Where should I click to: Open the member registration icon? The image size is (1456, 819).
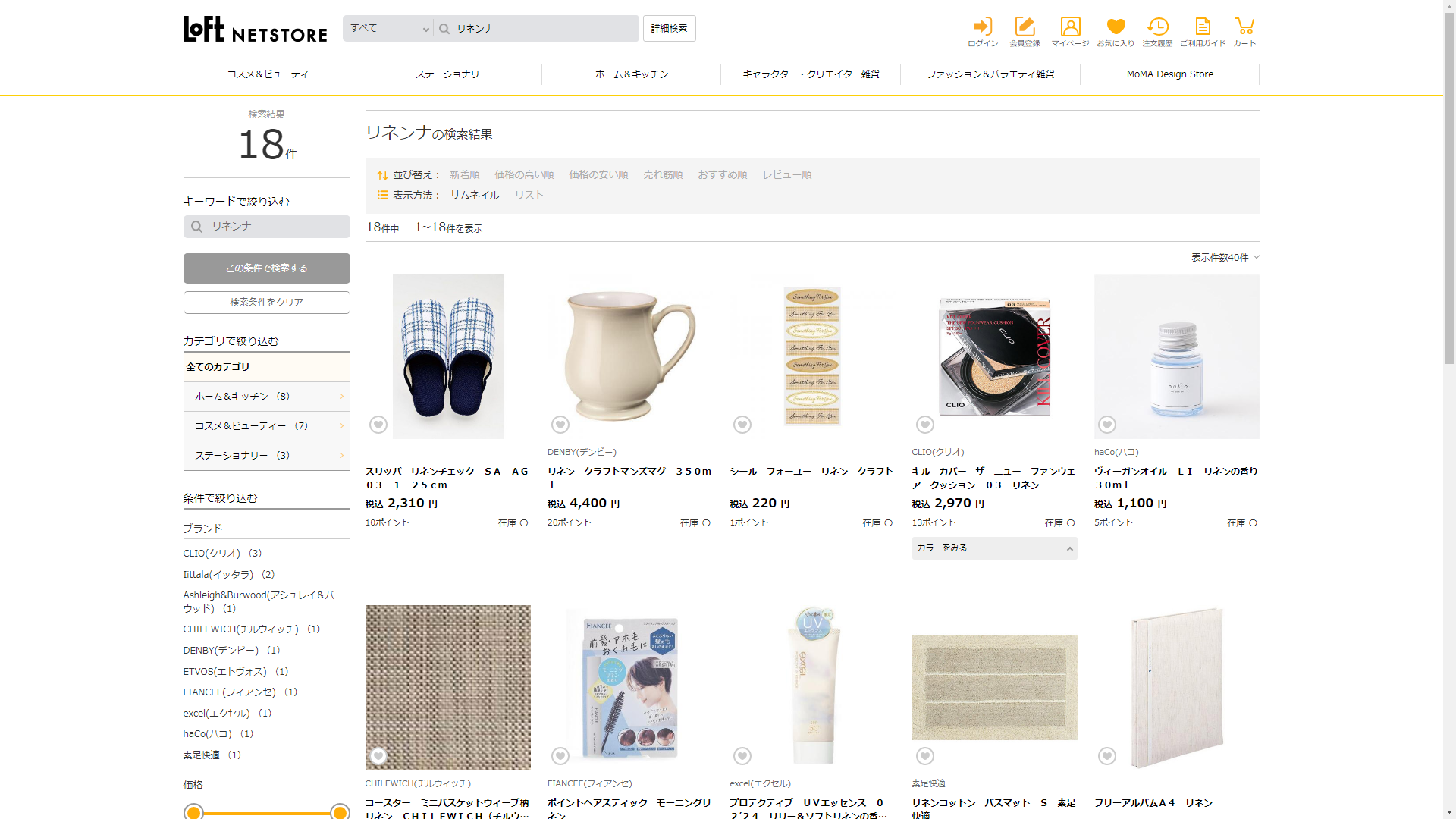pyautogui.click(x=1025, y=27)
